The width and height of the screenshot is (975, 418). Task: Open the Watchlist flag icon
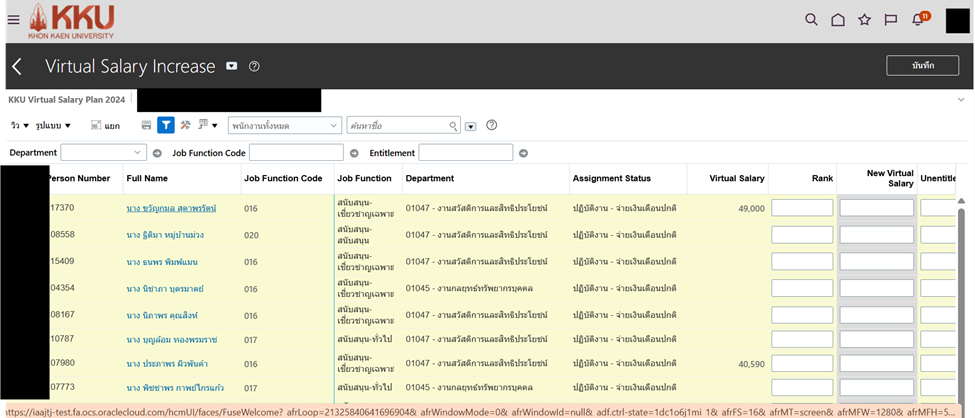(x=890, y=19)
